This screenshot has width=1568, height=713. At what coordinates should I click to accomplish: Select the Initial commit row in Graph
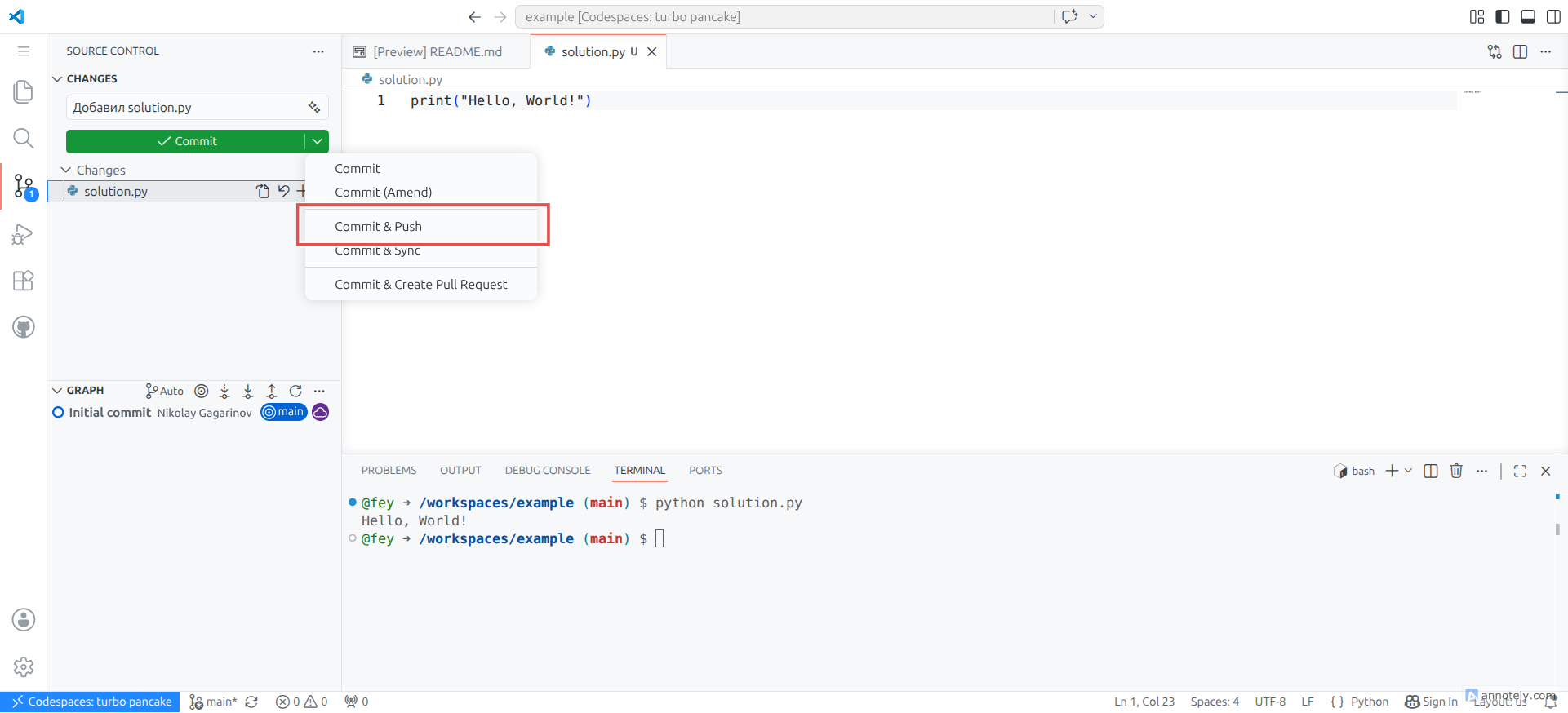(194, 413)
